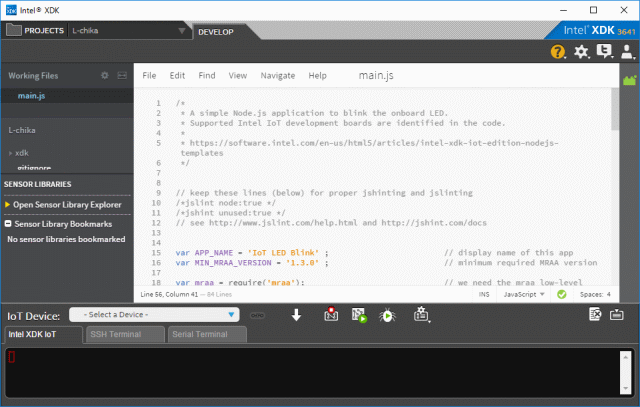Click the download arrow upload icon

point(296,315)
